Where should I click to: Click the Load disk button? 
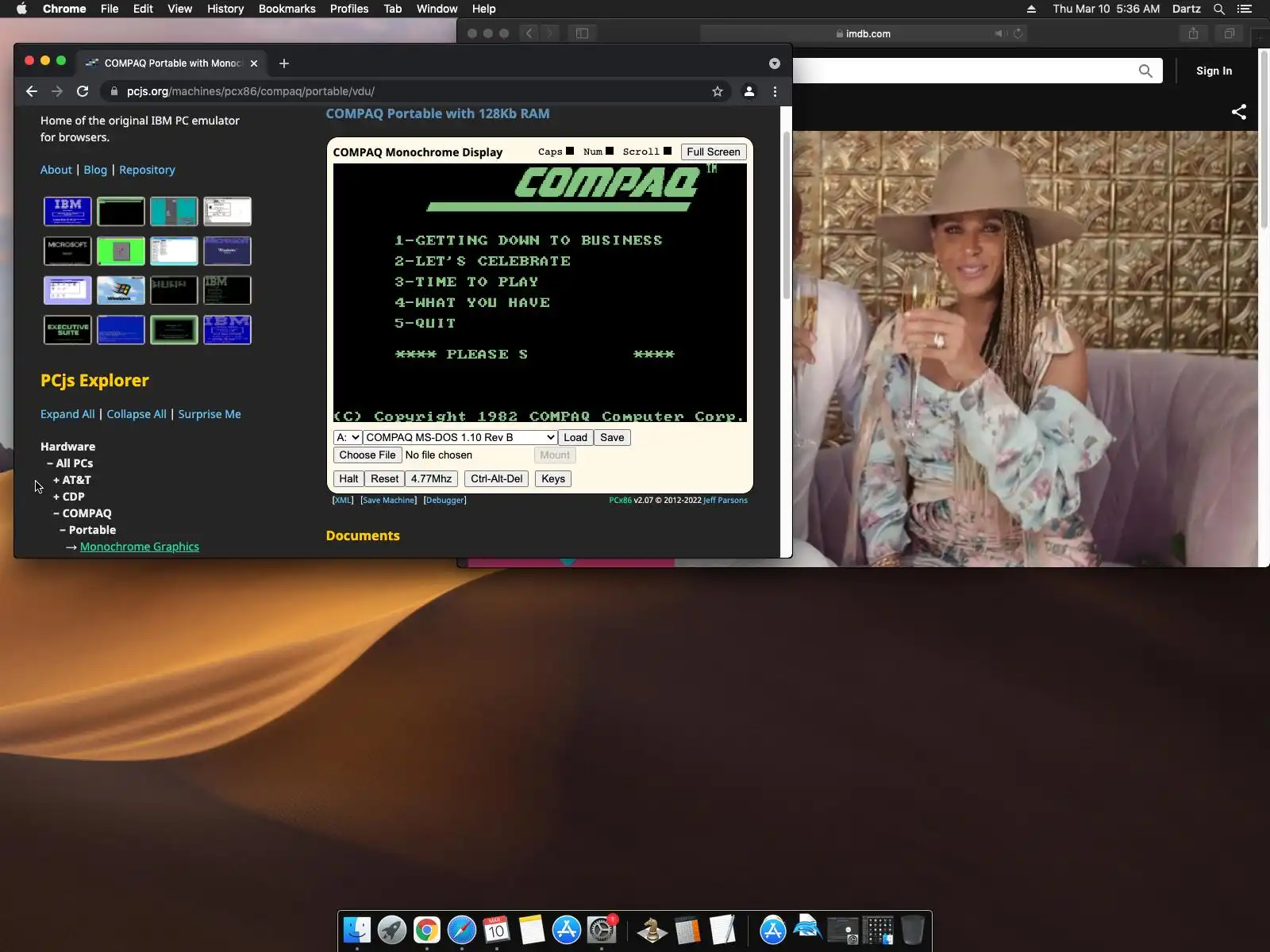pyautogui.click(x=575, y=437)
